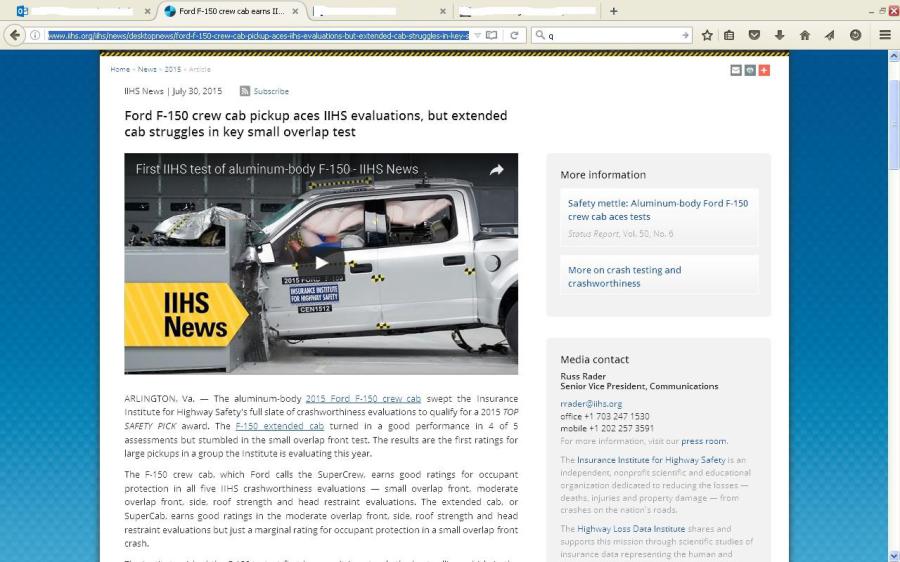Expand the URL history dropdown arrow
The image size is (900, 562).
(x=478, y=35)
